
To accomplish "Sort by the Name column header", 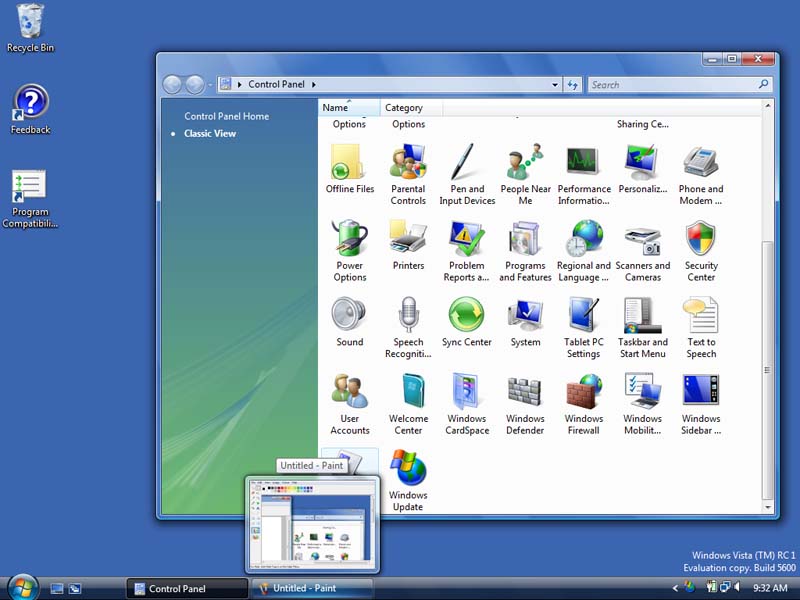I will (x=349, y=108).
